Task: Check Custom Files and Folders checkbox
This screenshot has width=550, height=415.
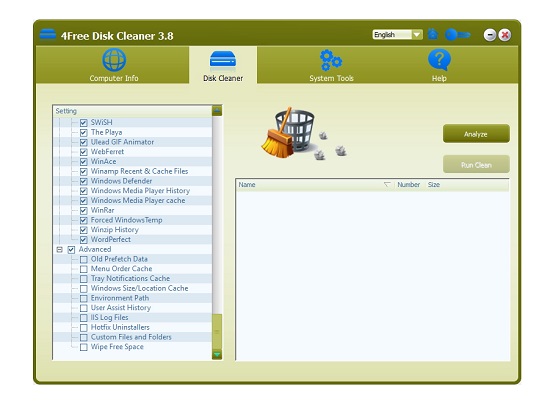Action: tap(83, 337)
